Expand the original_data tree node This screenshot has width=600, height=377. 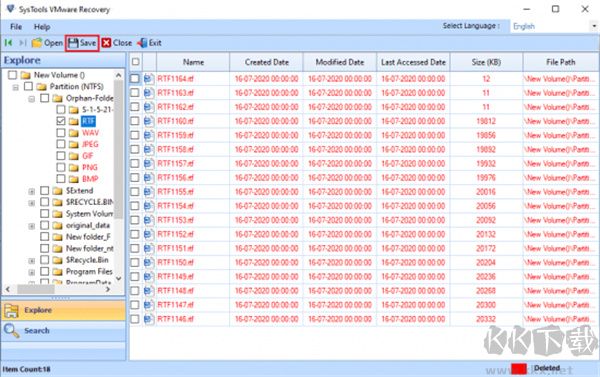click(32, 226)
